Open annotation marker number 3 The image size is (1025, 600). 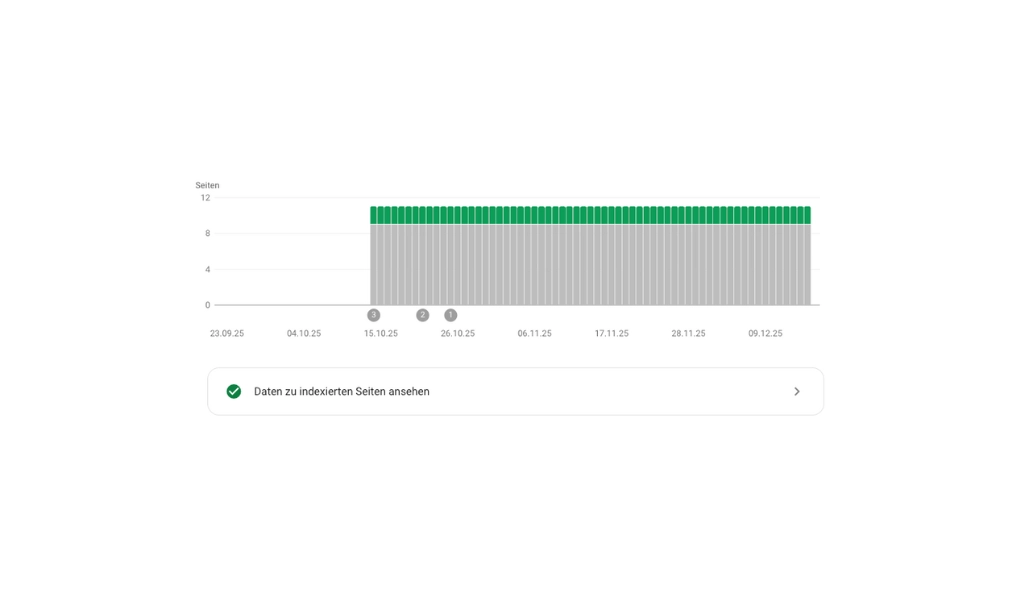(374, 315)
